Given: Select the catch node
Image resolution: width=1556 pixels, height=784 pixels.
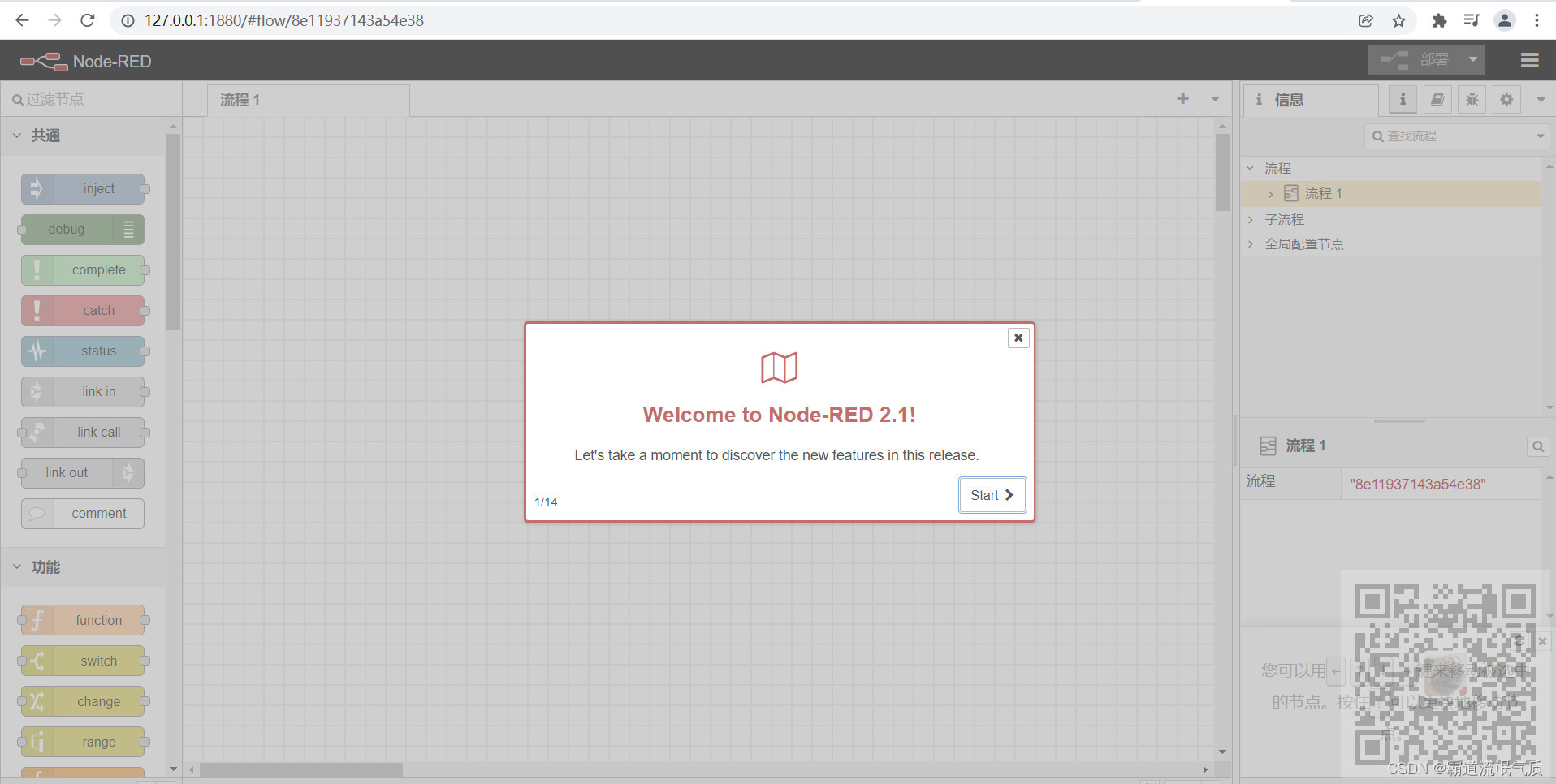Looking at the screenshot, I should pyautogui.click(x=83, y=311).
